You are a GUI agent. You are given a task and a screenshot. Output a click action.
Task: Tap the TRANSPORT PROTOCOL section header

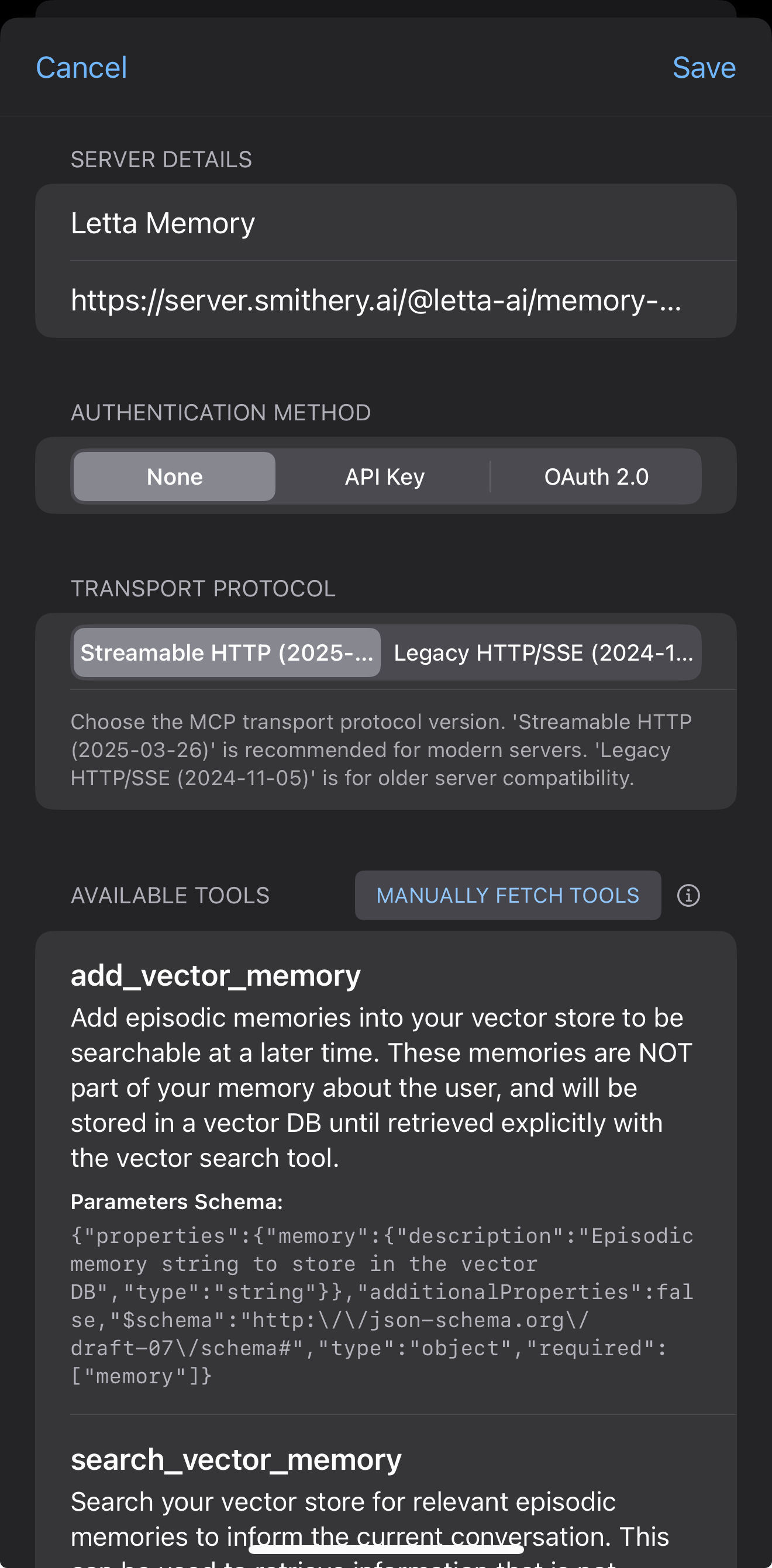click(x=203, y=588)
